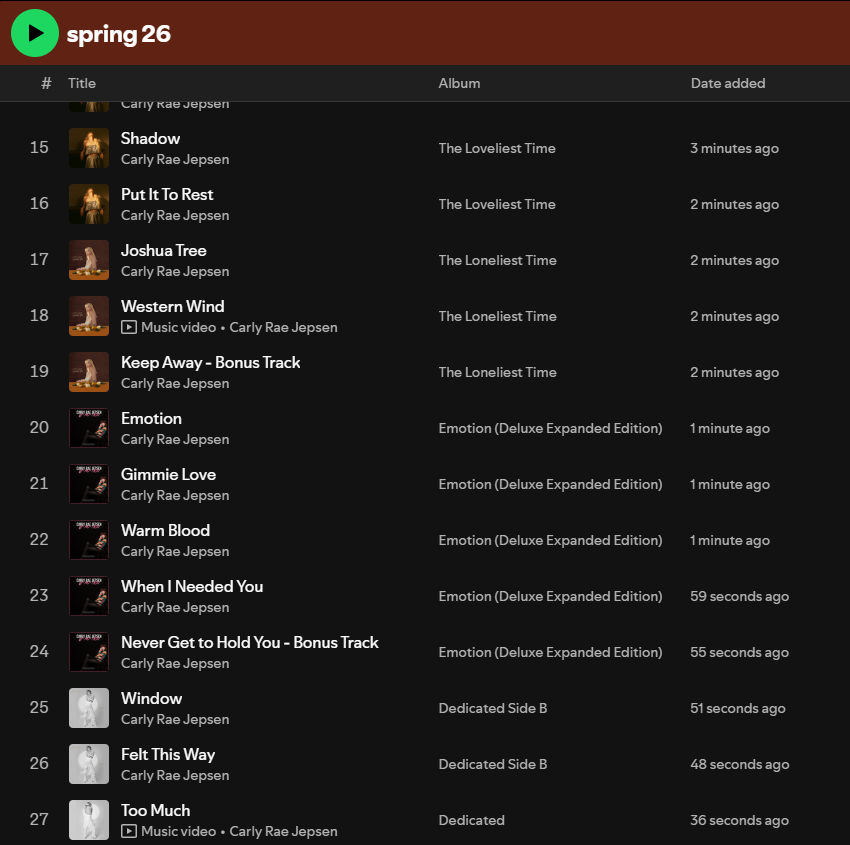Select the Warm Blood track title
The height and width of the screenshot is (845, 850).
165,530
